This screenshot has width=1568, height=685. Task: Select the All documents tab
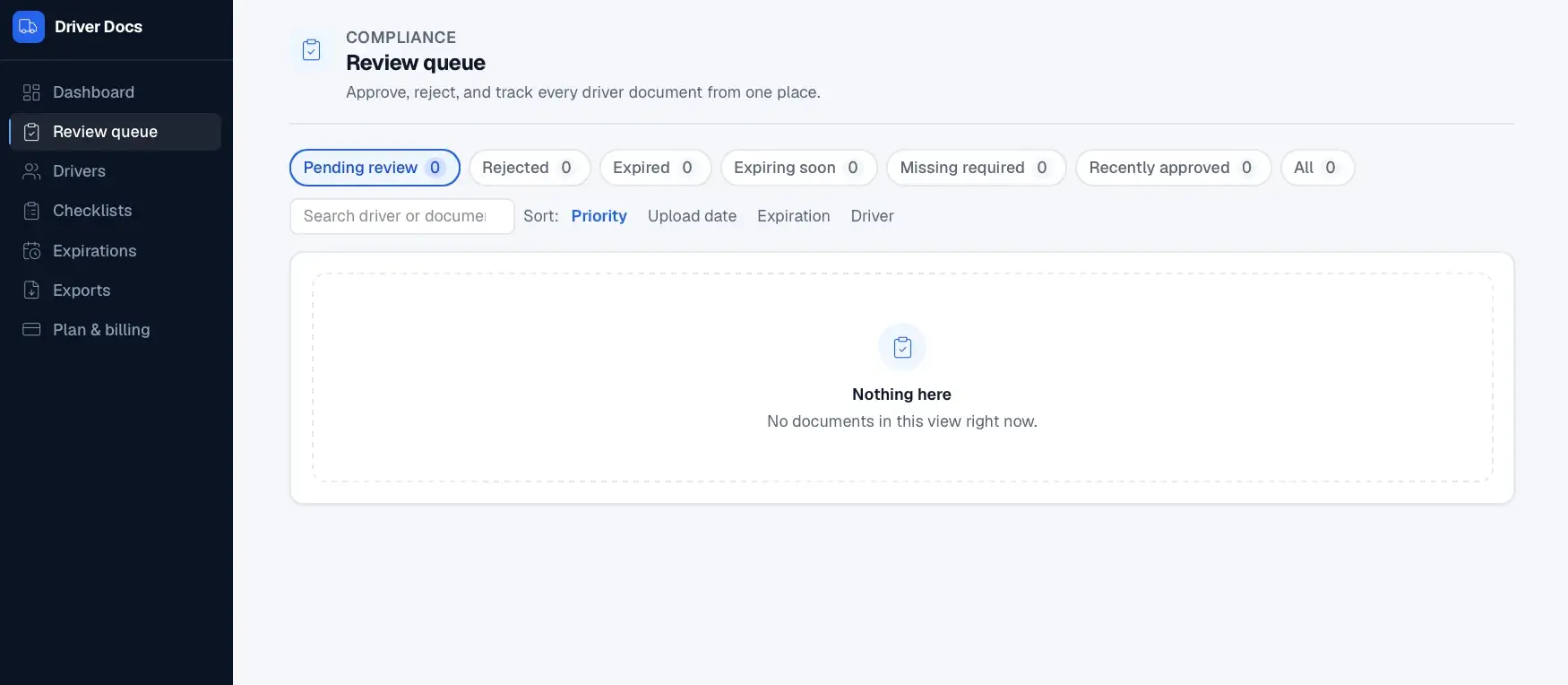point(1317,168)
